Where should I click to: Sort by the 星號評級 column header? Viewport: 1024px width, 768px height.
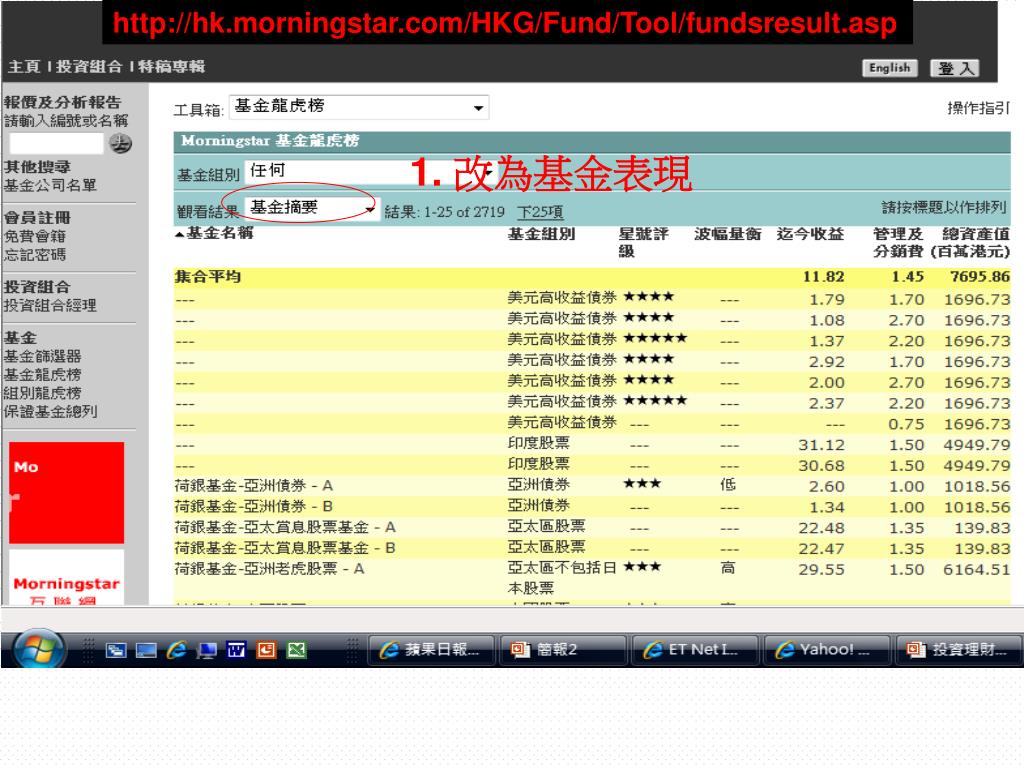coord(643,242)
